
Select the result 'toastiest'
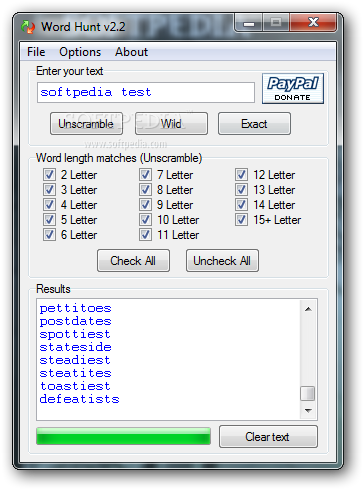pos(75,387)
